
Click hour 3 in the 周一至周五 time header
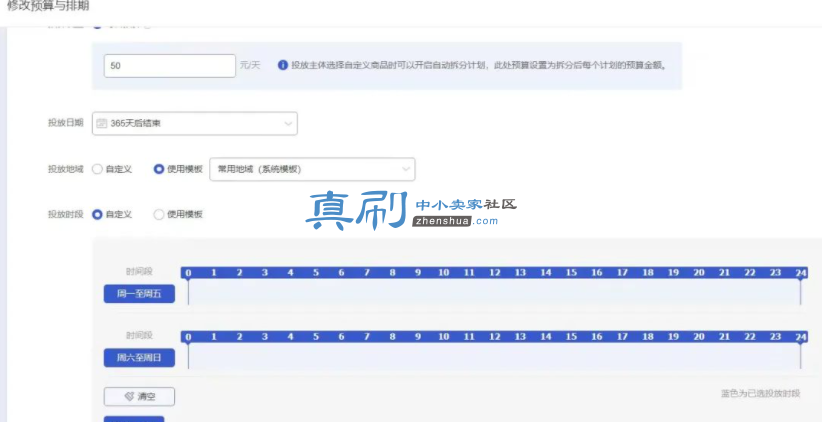pyautogui.click(x=265, y=273)
